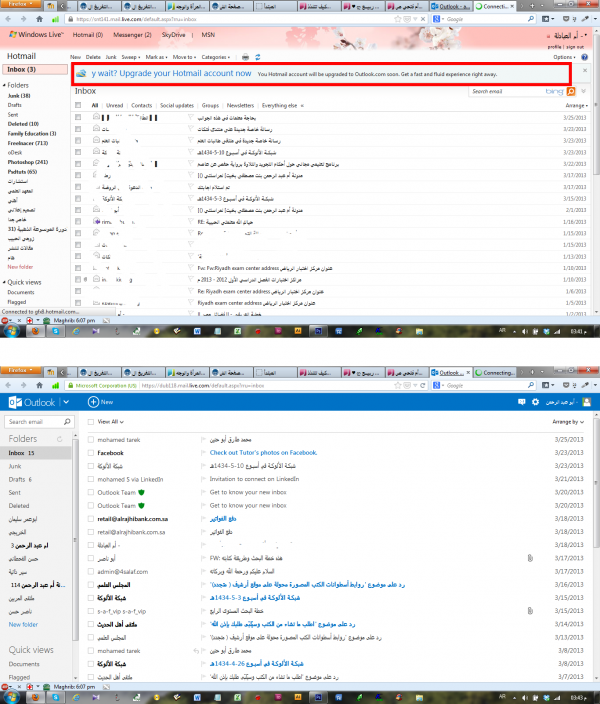Check the Hotmail message dated 1/16/2013

tap(78, 222)
